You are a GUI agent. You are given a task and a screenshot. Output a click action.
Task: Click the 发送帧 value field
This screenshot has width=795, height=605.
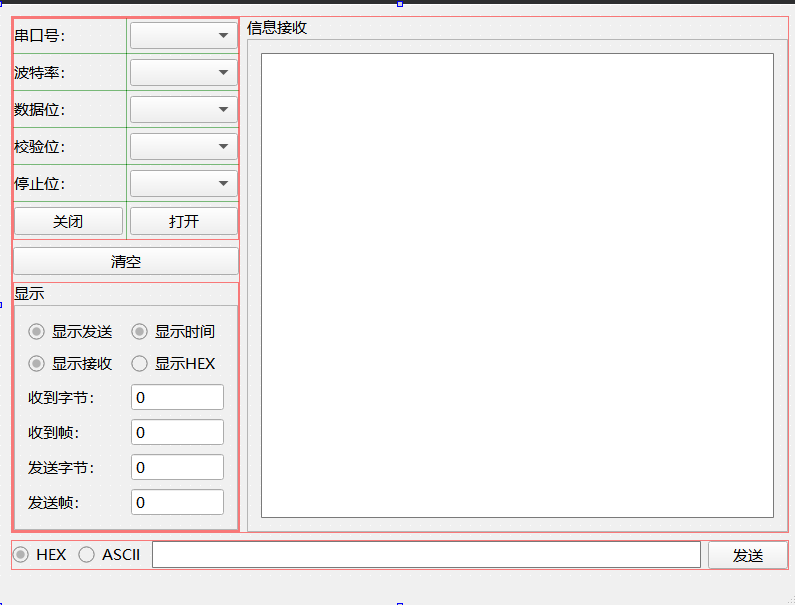click(177, 502)
